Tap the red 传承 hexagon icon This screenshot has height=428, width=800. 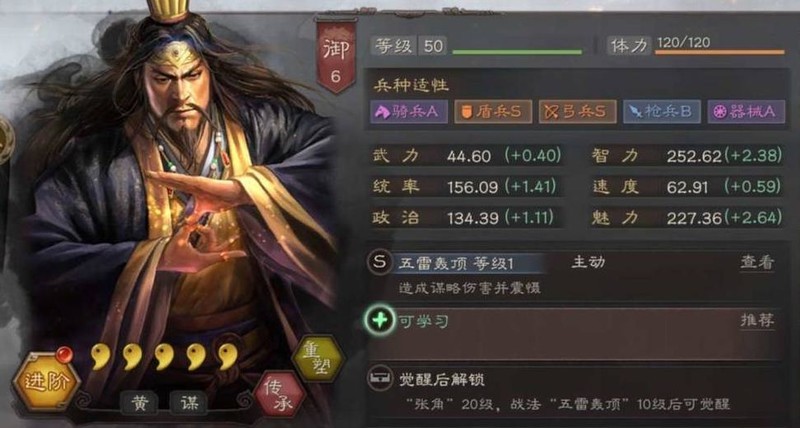tap(280, 395)
